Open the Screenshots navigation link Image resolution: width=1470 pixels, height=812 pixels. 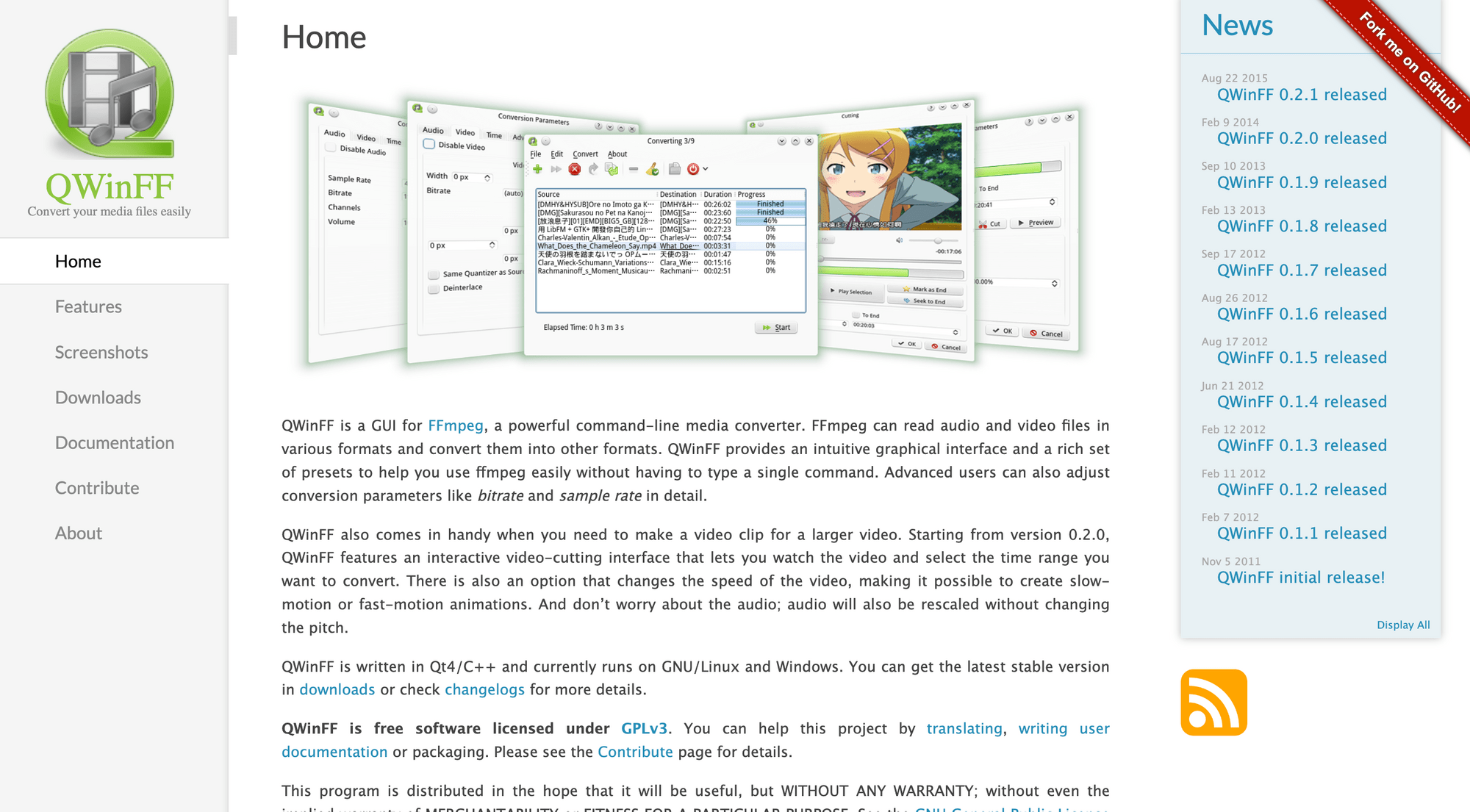[102, 352]
